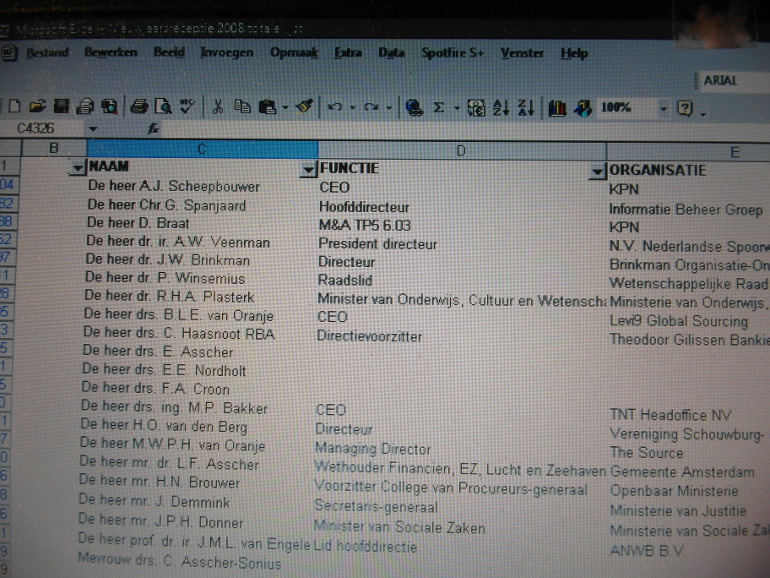Click the ARIAL font name box

[x=734, y=81]
